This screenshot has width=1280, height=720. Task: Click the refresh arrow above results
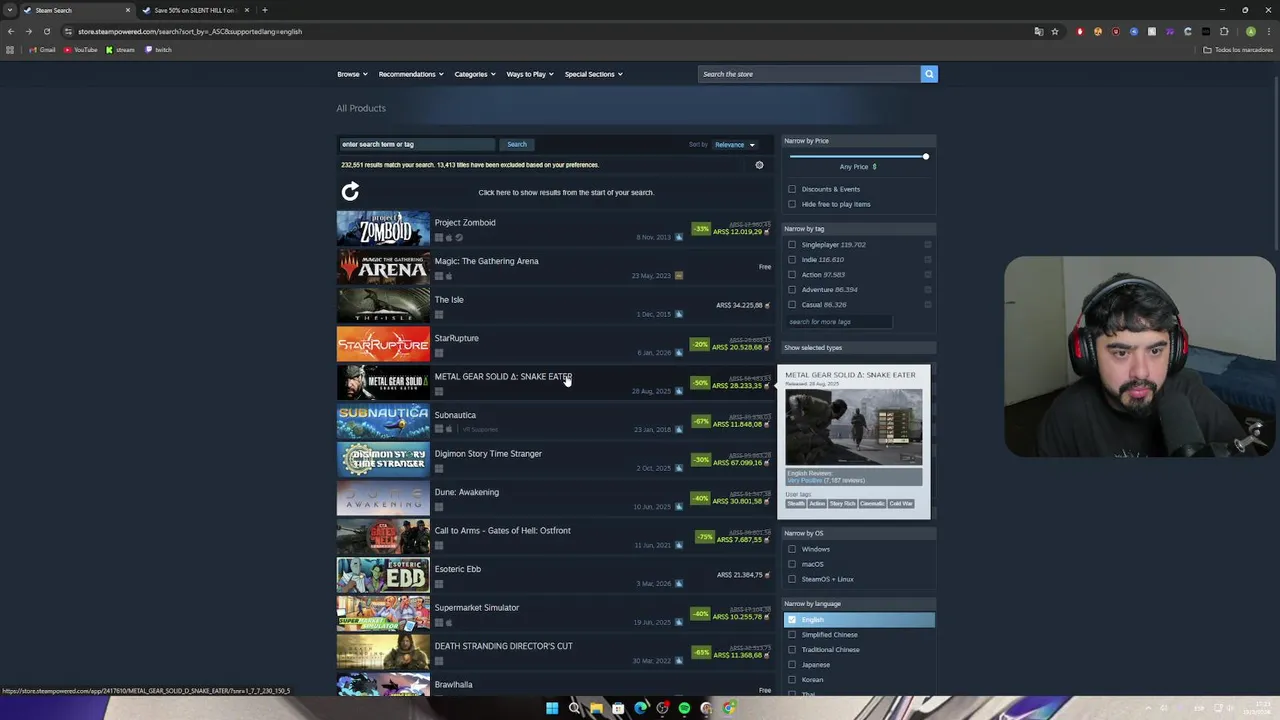click(x=350, y=191)
